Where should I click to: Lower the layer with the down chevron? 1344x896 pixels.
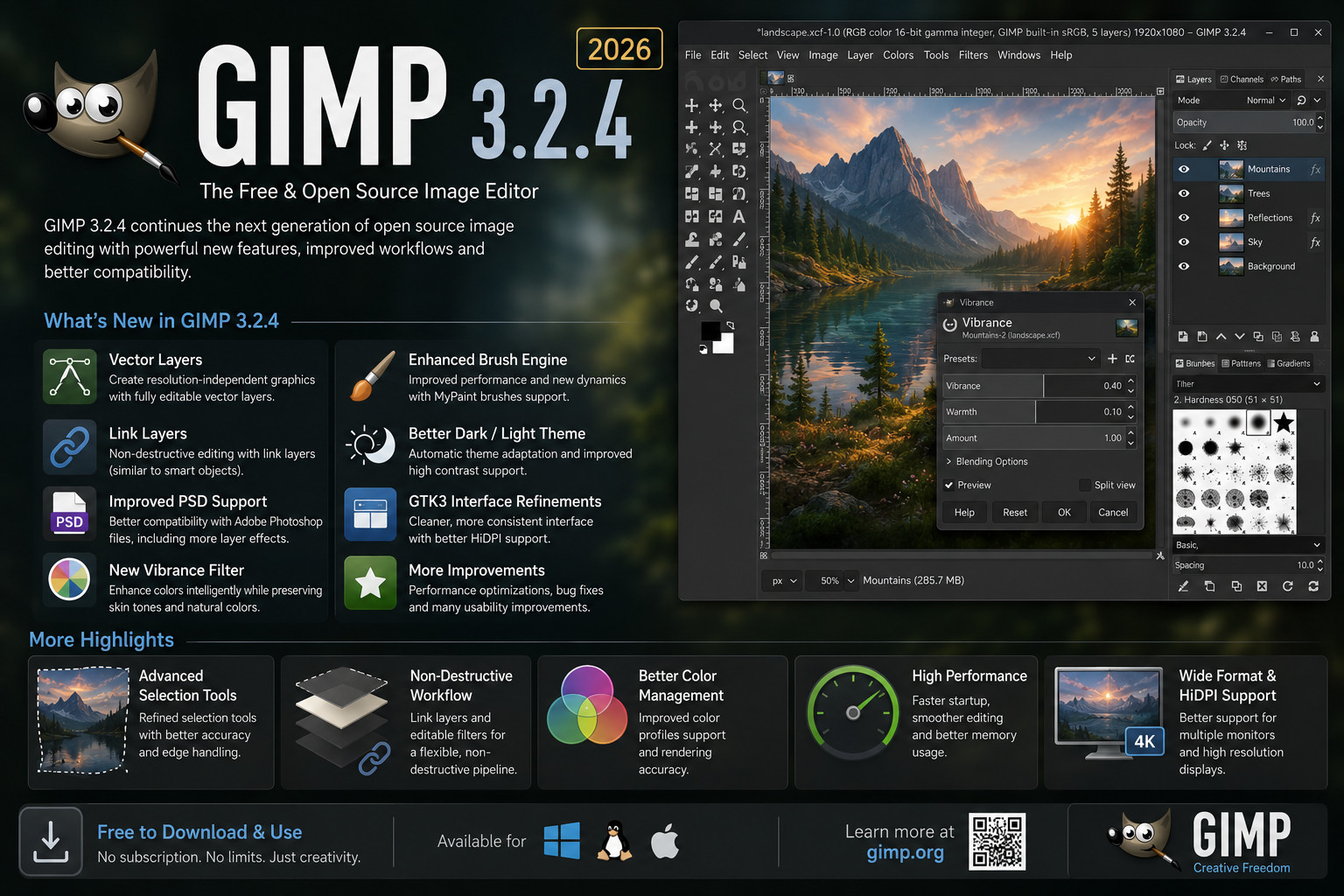(1239, 336)
